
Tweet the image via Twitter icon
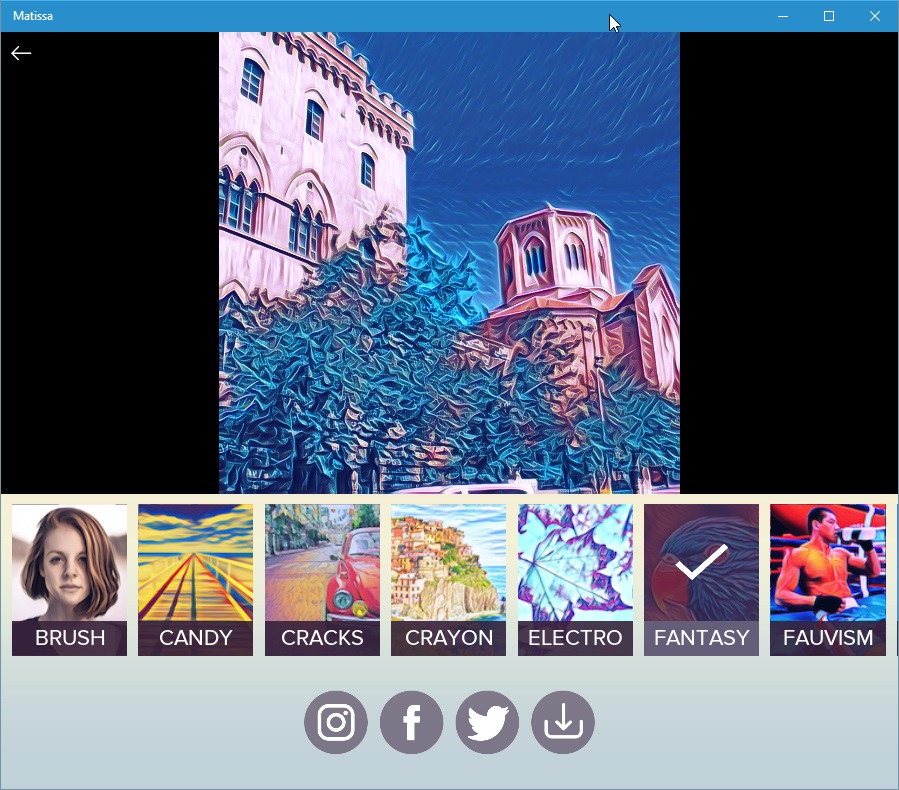point(487,722)
